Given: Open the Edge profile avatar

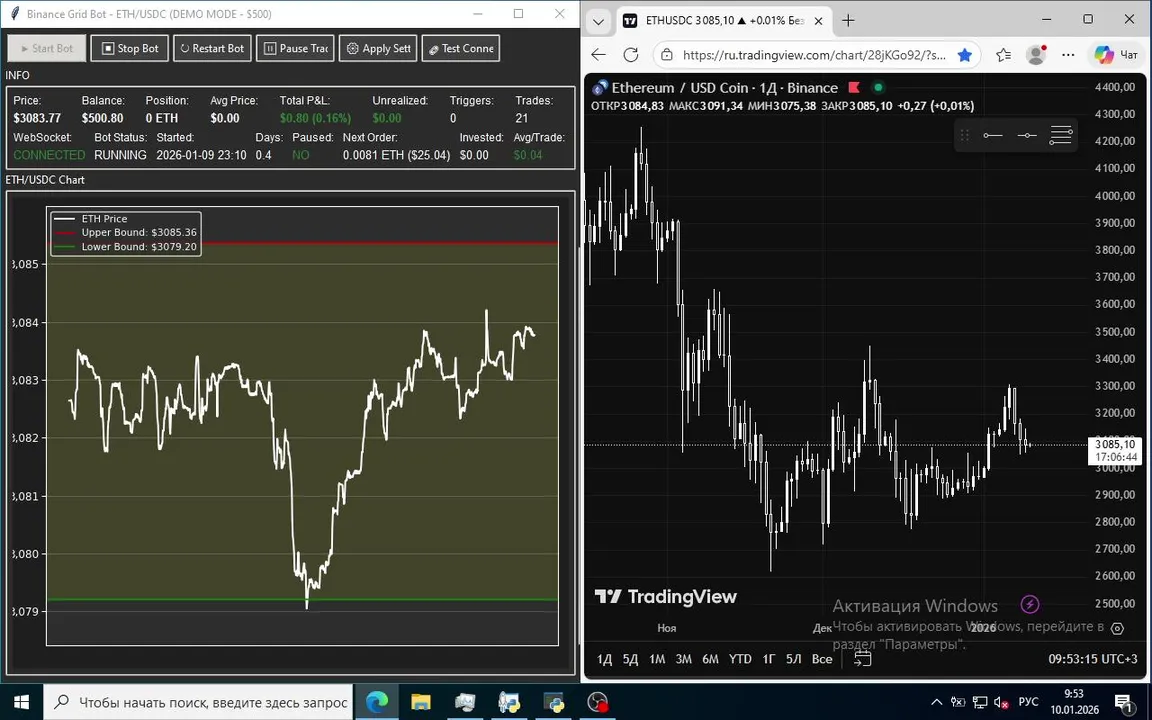Looking at the screenshot, I should (x=1036, y=54).
